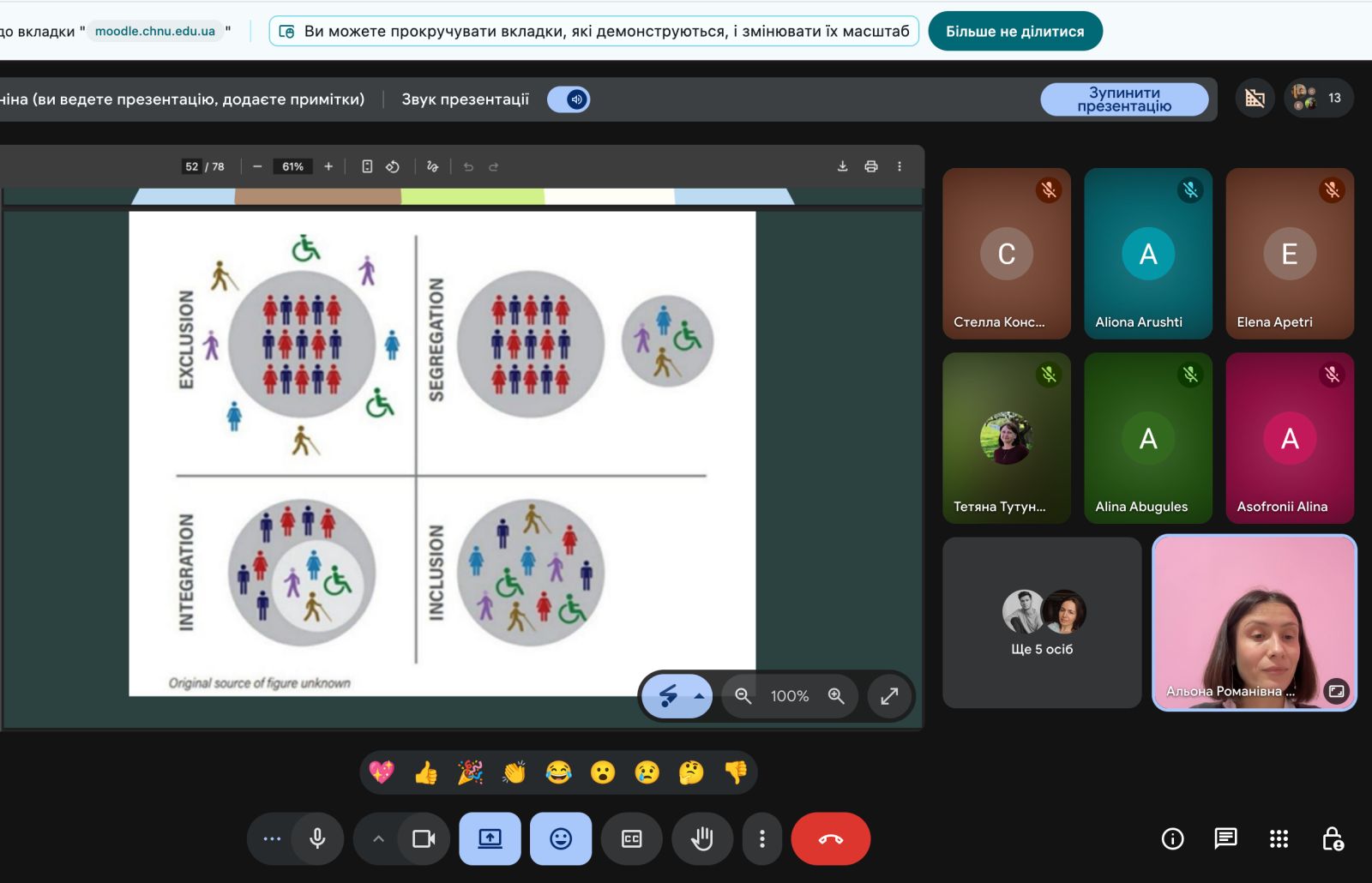Send the thumbs up emoji reaction
The height and width of the screenshot is (883, 1372).
click(x=425, y=772)
